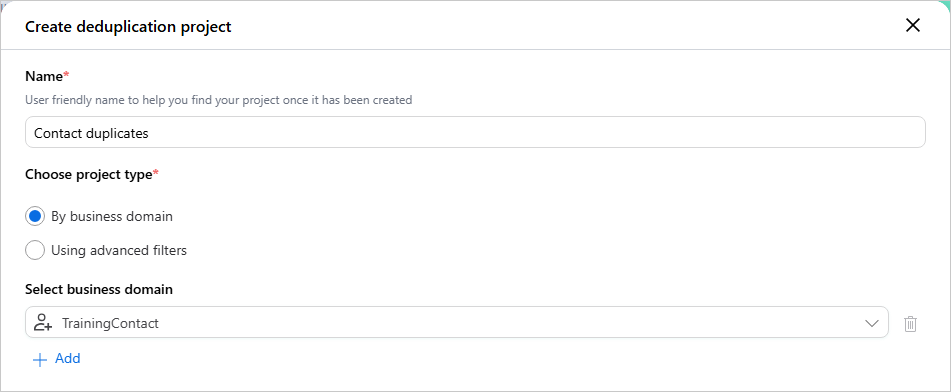
Task: Click the 'Using advanced filters' option label
Action: (119, 250)
